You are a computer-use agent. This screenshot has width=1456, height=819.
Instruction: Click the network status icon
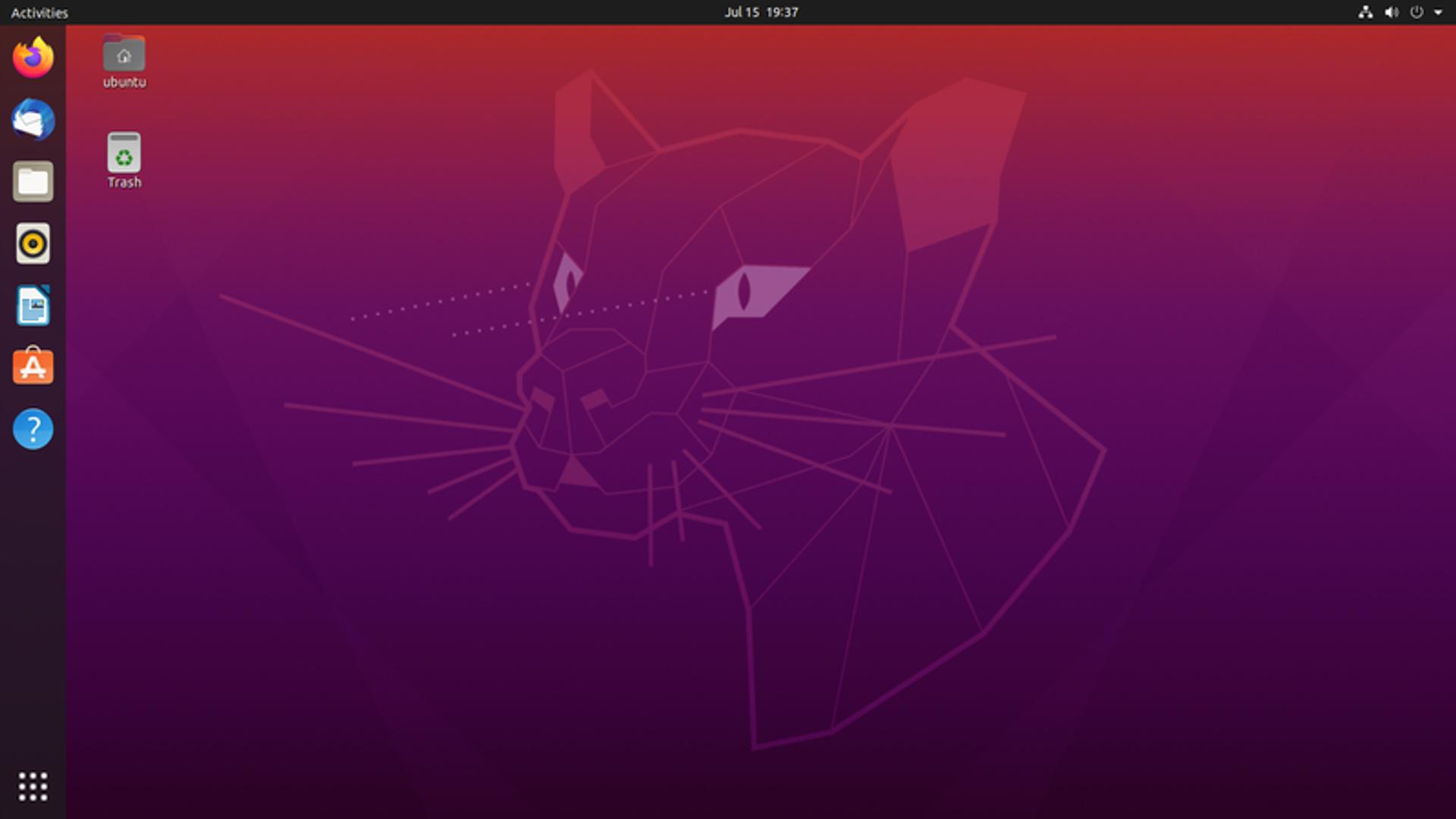[1367, 12]
